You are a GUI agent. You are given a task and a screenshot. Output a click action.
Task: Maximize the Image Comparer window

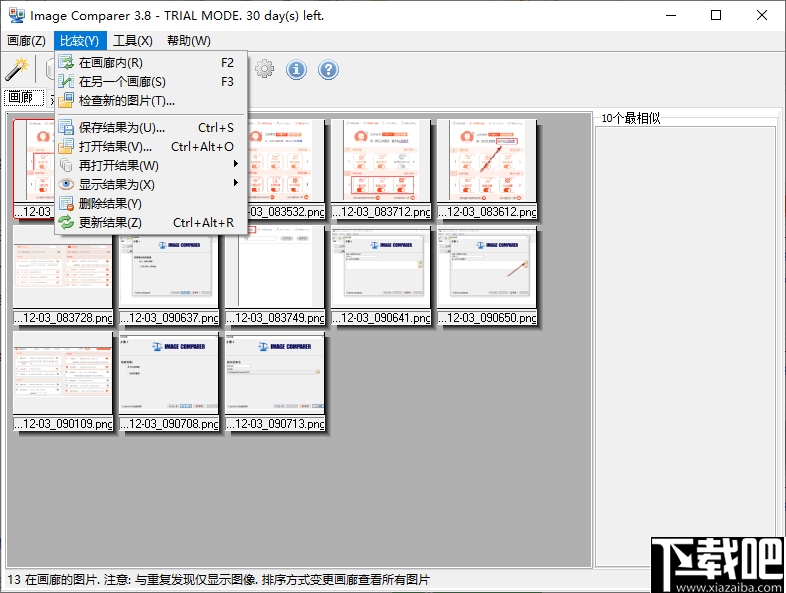pos(716,16)
